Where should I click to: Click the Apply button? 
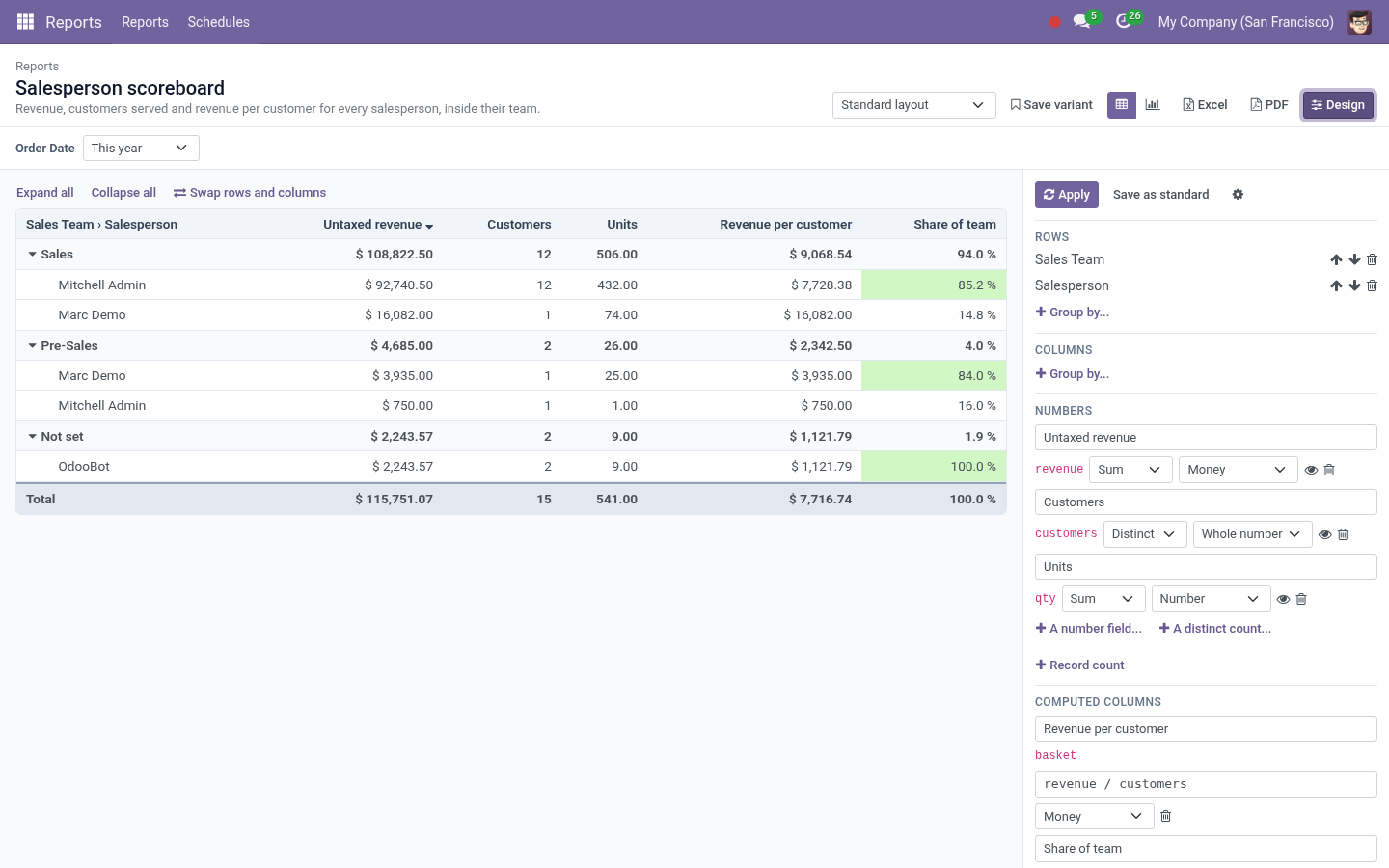[1066, 195]
